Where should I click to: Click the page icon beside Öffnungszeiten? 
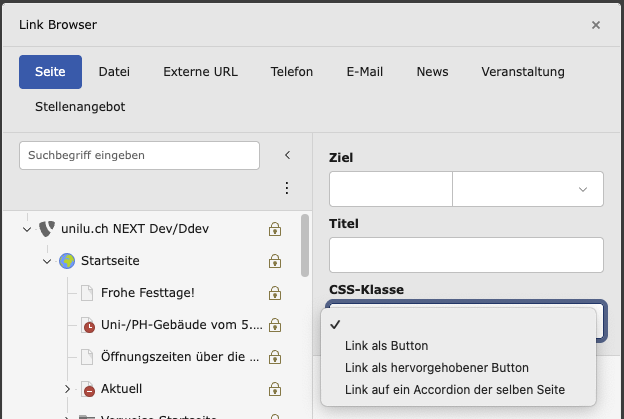(86, 357)
